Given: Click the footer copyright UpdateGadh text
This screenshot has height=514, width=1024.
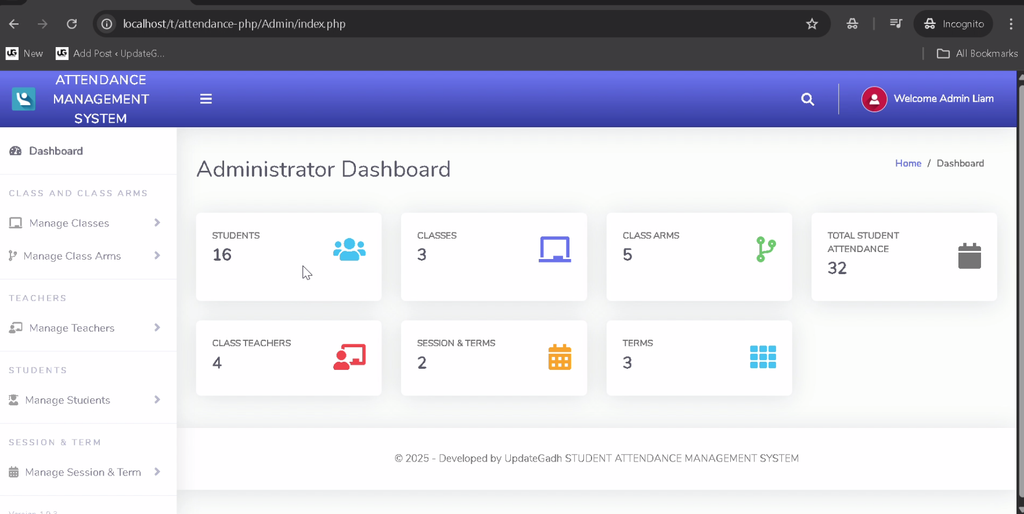Looking at the screenshot, I should [x=596, y=458].
